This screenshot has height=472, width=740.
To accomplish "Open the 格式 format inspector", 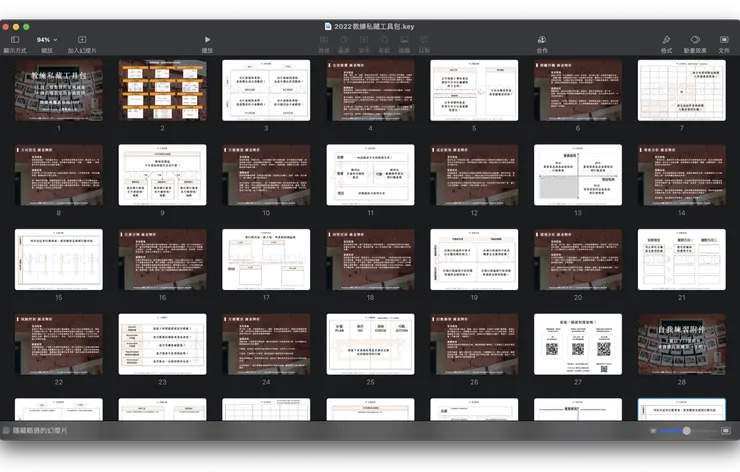I will (x=666, y=40).
